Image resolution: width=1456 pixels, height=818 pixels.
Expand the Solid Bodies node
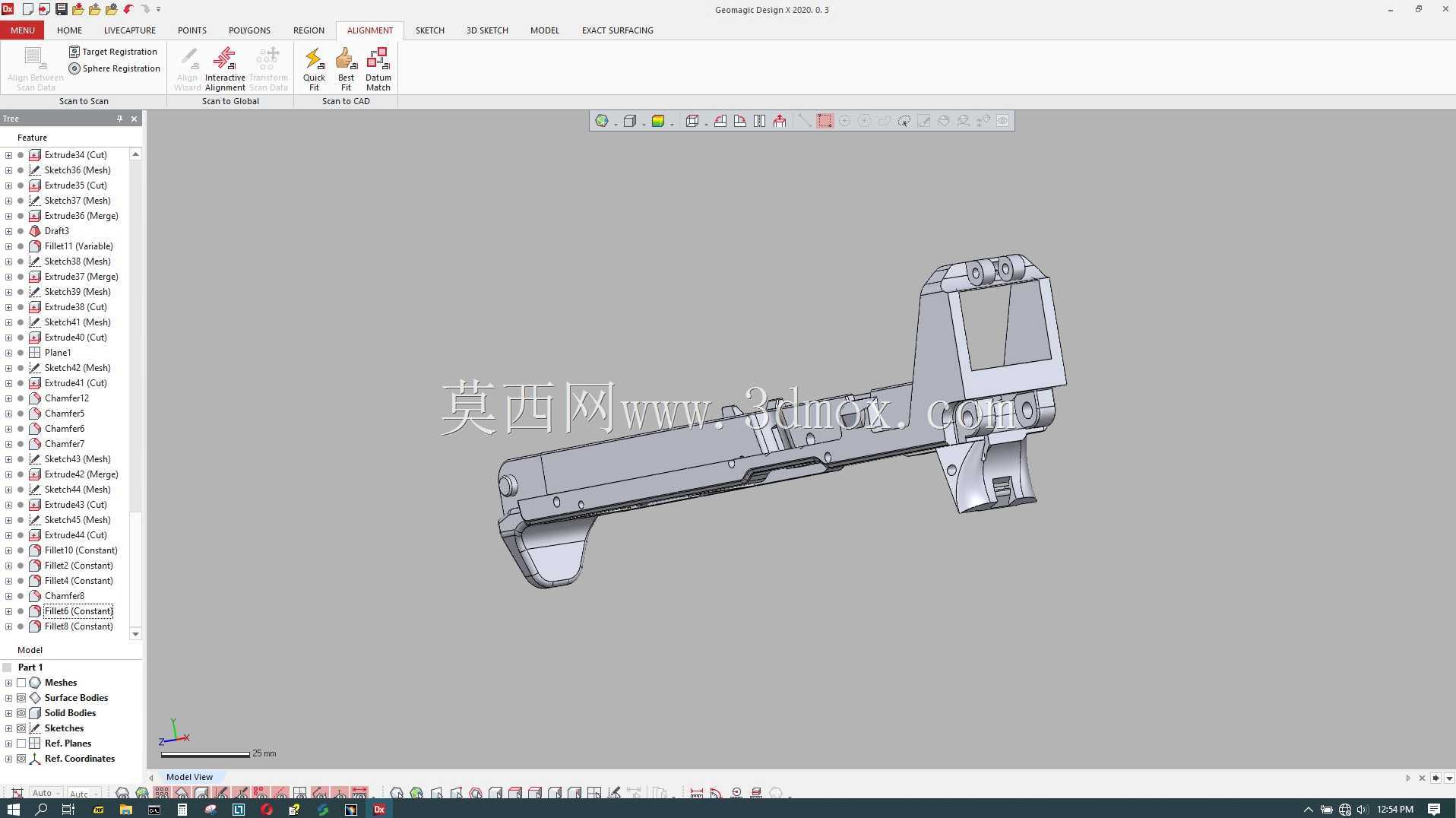8,713
